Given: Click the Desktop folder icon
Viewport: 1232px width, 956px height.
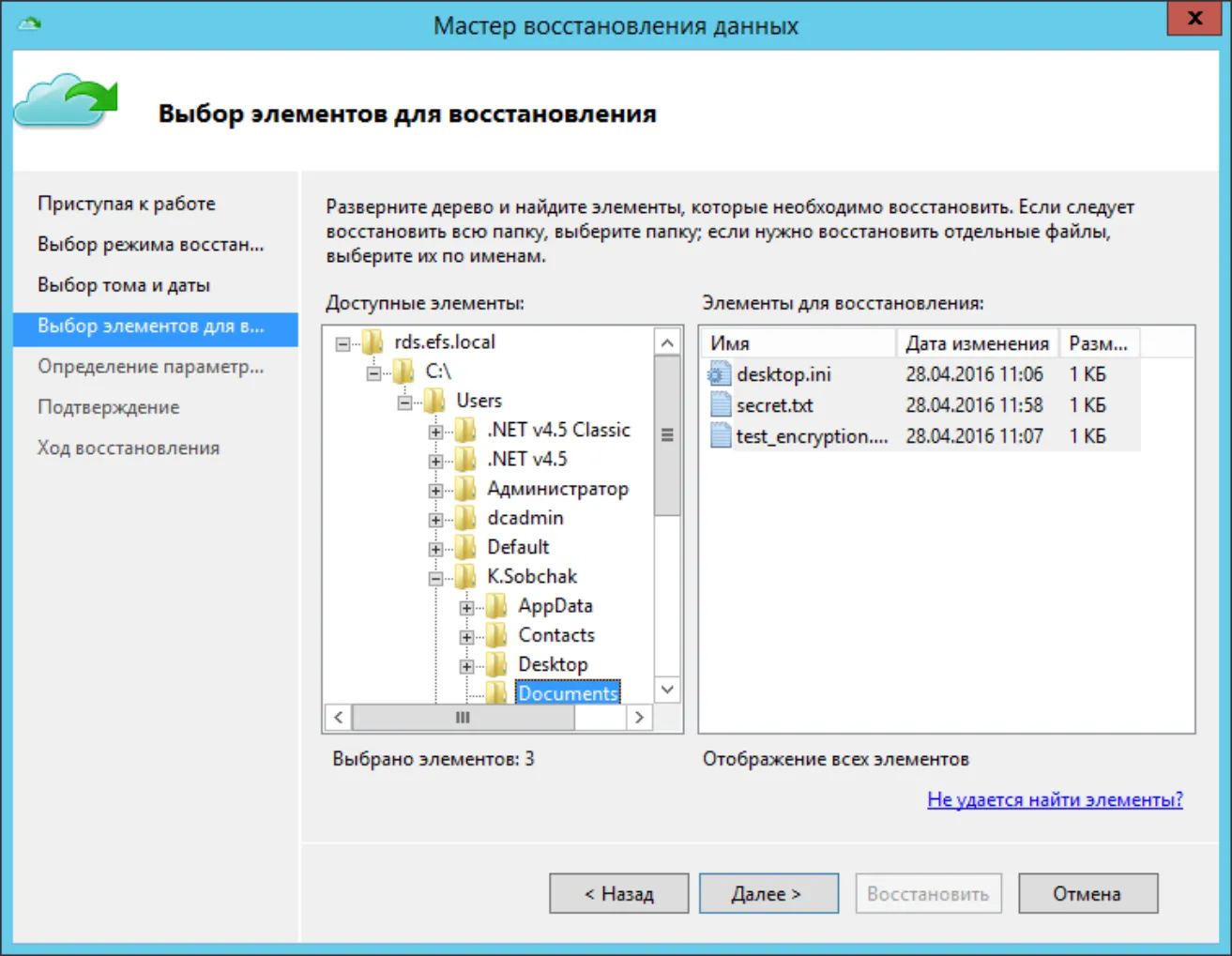Looking at the screenshot, I should [496, 664].
